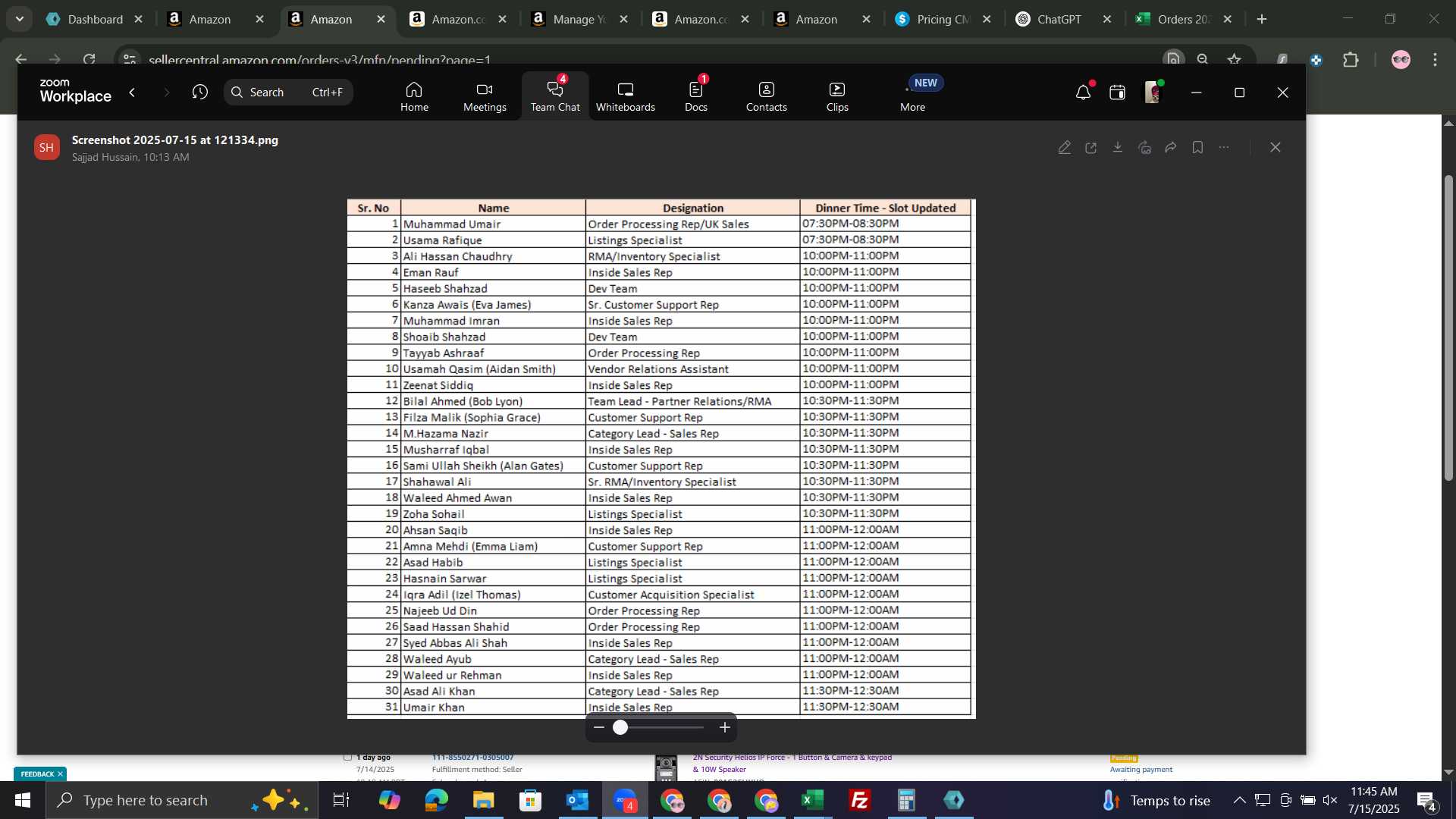Close the image preview
The image size is (1456, 819).
[x=1276, y=147]
